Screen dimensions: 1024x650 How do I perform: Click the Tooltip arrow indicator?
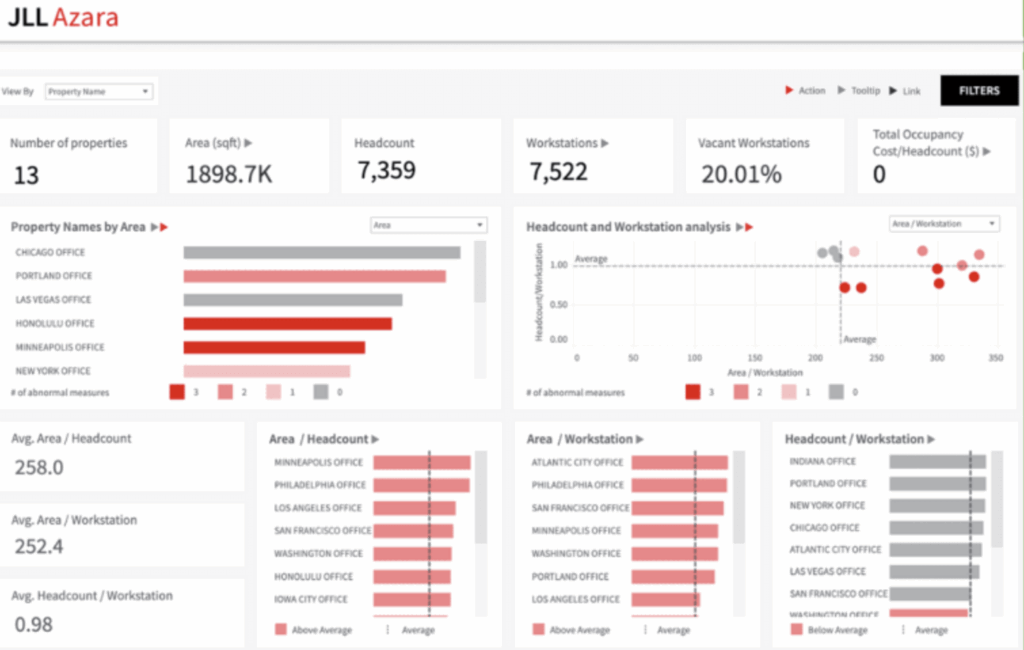point(843,90)
